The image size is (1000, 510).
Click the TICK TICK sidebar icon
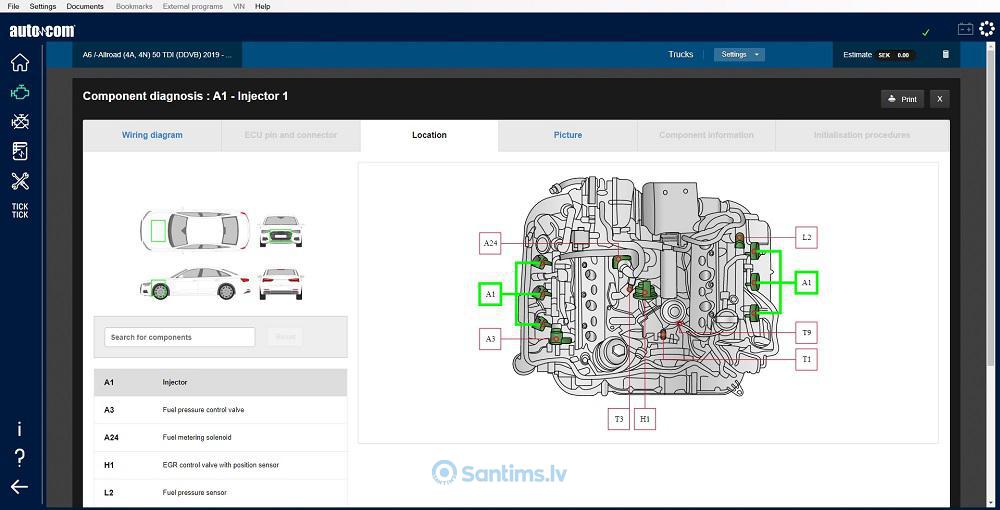tap(20, 210)
